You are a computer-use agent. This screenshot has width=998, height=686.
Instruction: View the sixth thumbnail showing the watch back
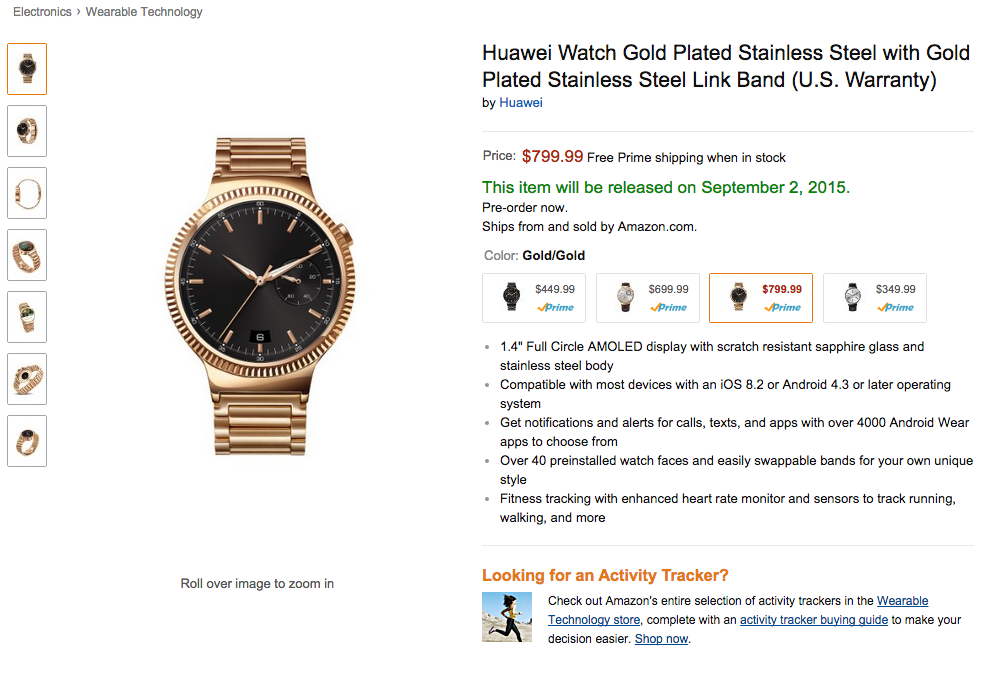click(x=27, y=379)
